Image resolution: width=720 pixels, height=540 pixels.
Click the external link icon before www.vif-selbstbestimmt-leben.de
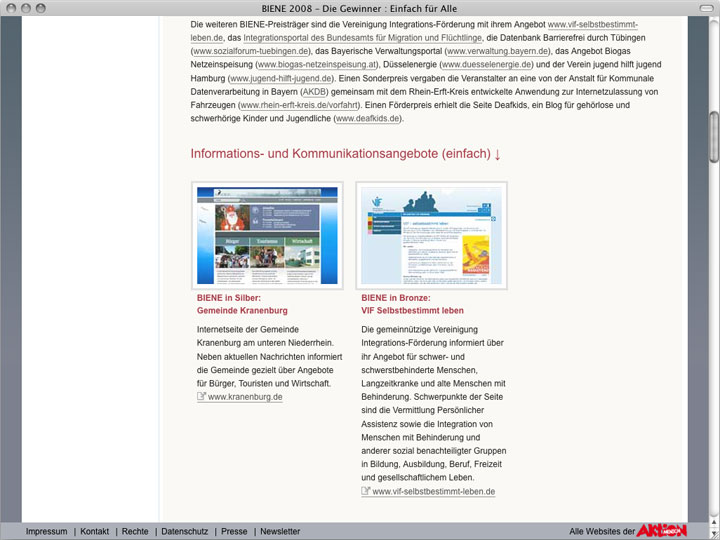point(366,492)
